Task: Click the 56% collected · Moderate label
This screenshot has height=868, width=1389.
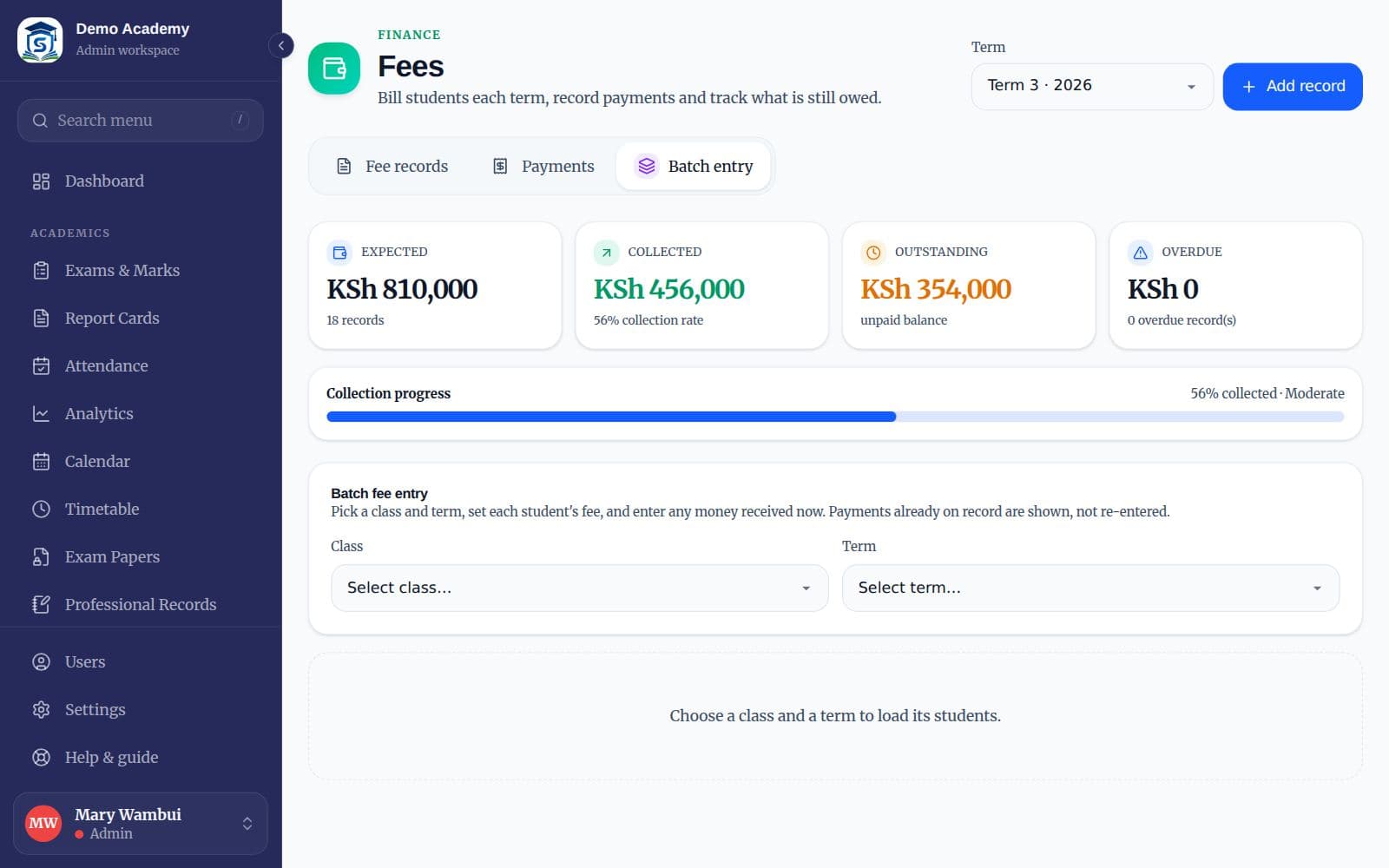Action: 1267,393
